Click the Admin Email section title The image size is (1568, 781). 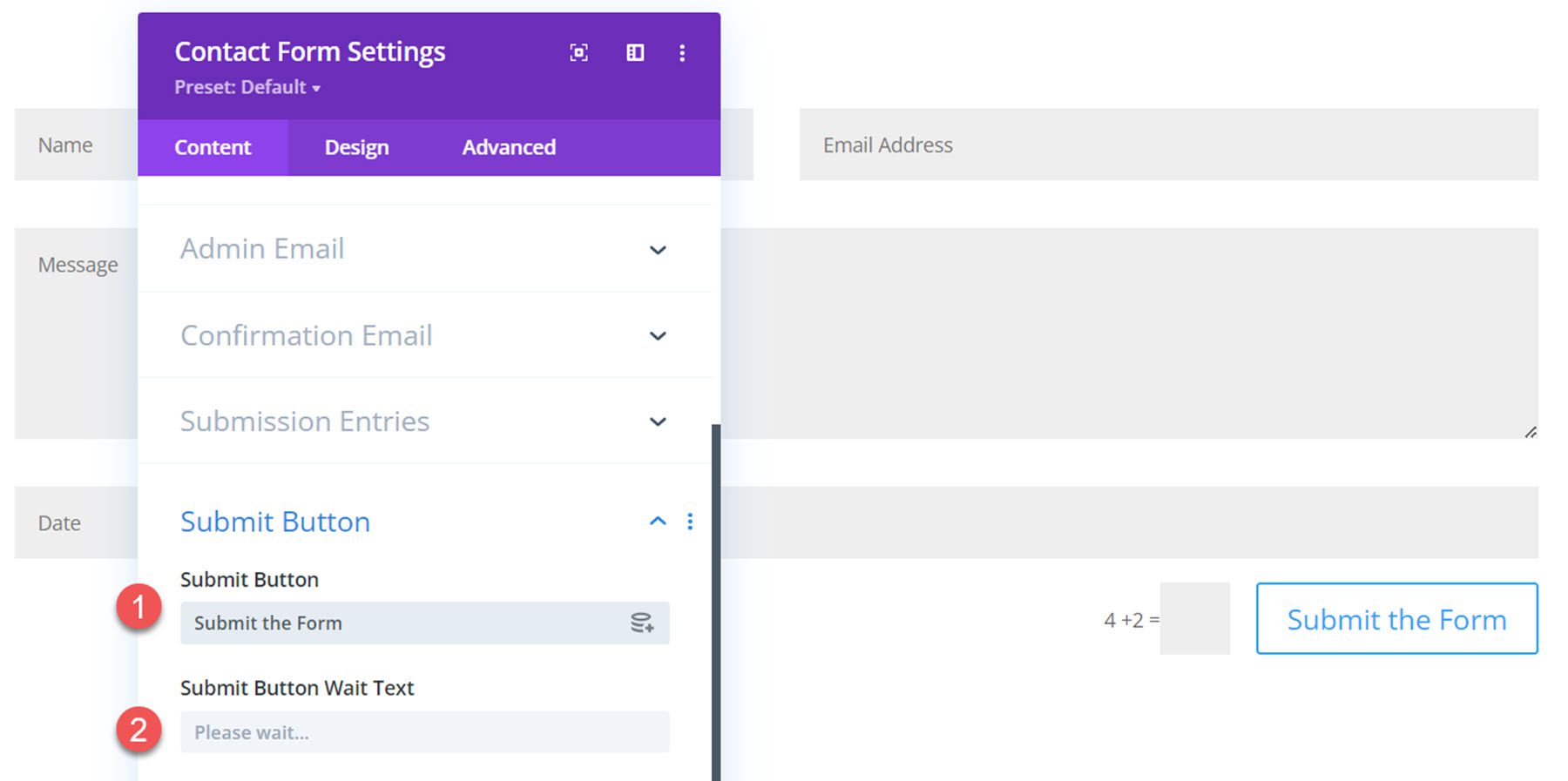coord(262,249)
